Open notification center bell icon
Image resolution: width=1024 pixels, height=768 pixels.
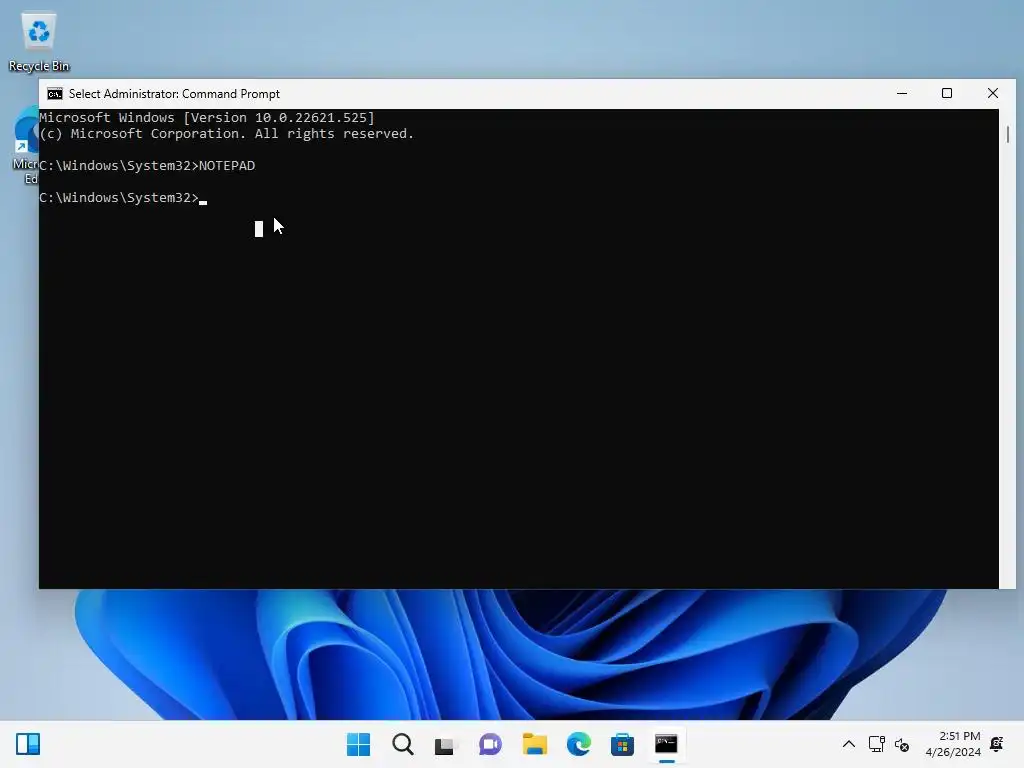pos(997,744)
